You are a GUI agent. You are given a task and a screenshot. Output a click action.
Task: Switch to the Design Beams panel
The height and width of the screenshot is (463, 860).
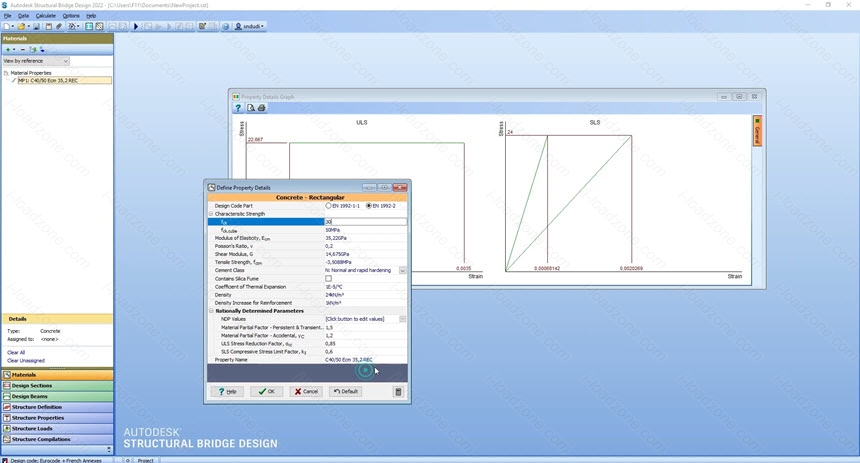click(x=58, y=396)
